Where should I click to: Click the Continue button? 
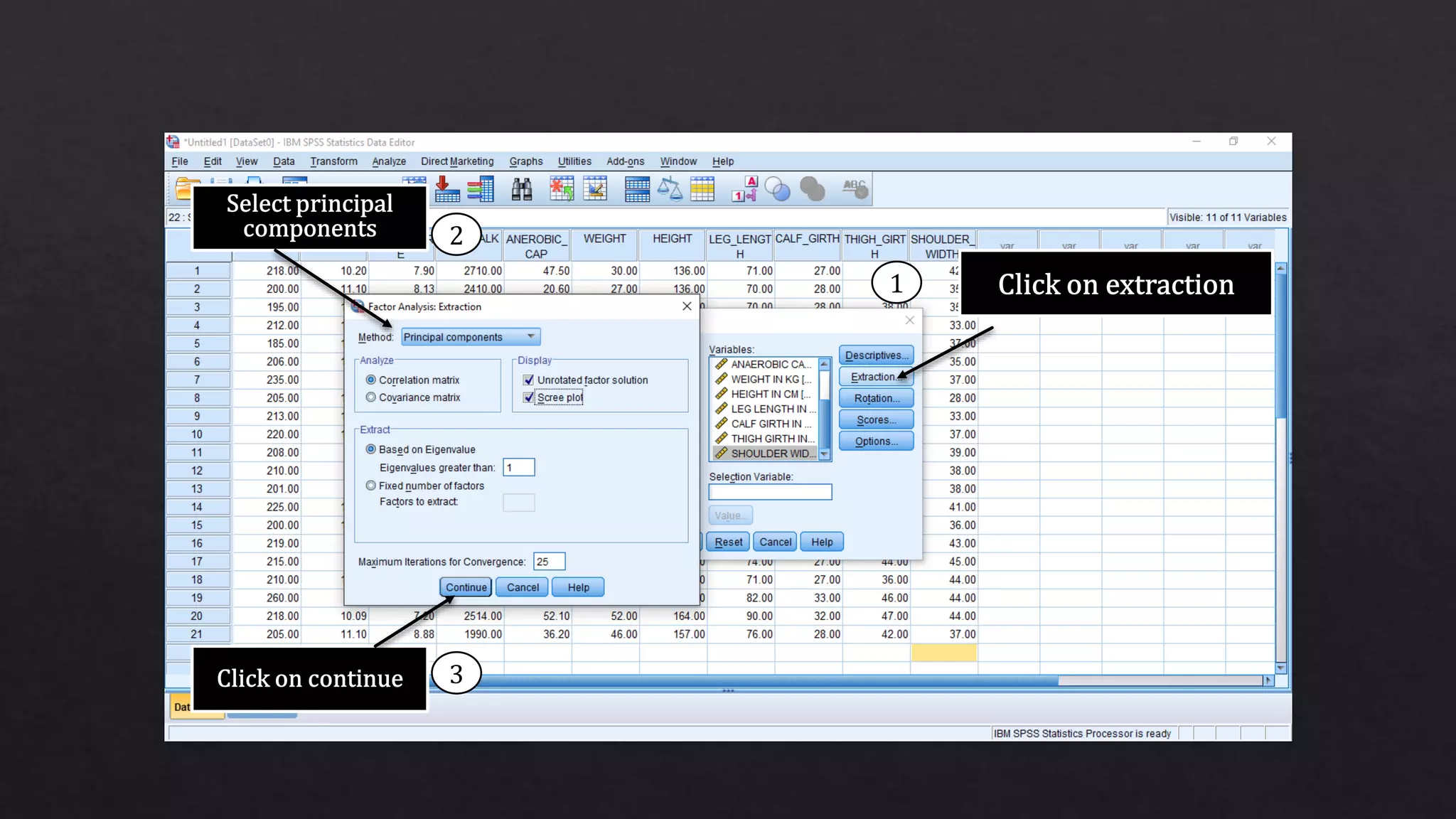(x=466, y=587)
